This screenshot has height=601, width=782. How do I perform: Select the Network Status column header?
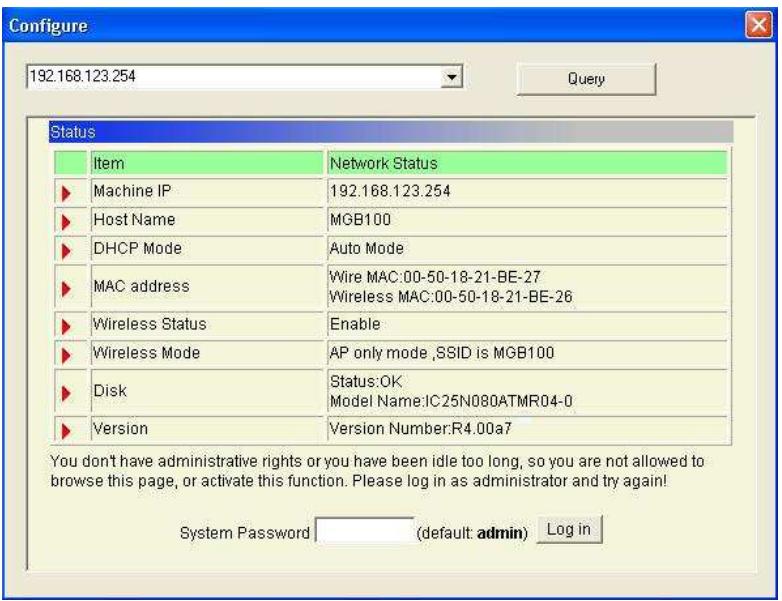pos(527,163)
